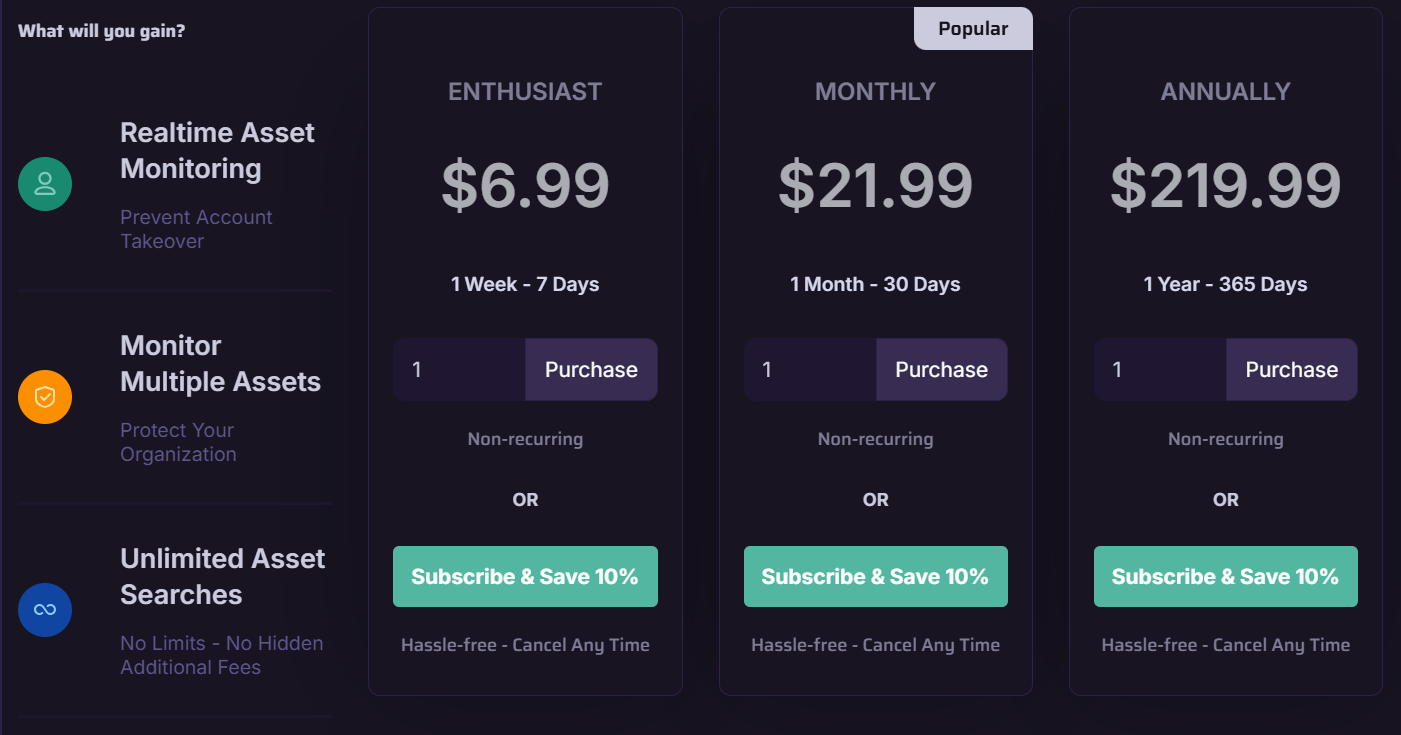Click the $219.99 Annually price

pos(1225,186)
